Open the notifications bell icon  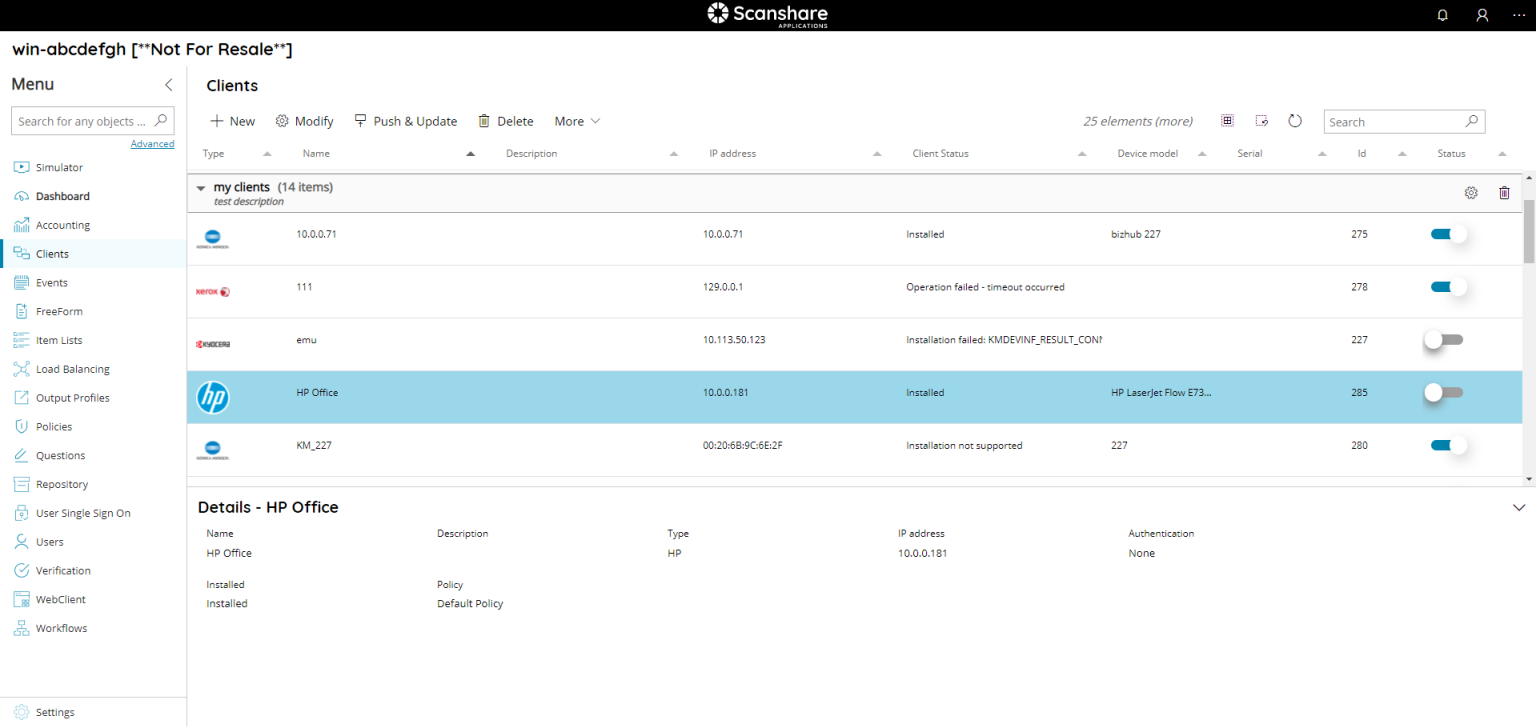[1442, 15]
